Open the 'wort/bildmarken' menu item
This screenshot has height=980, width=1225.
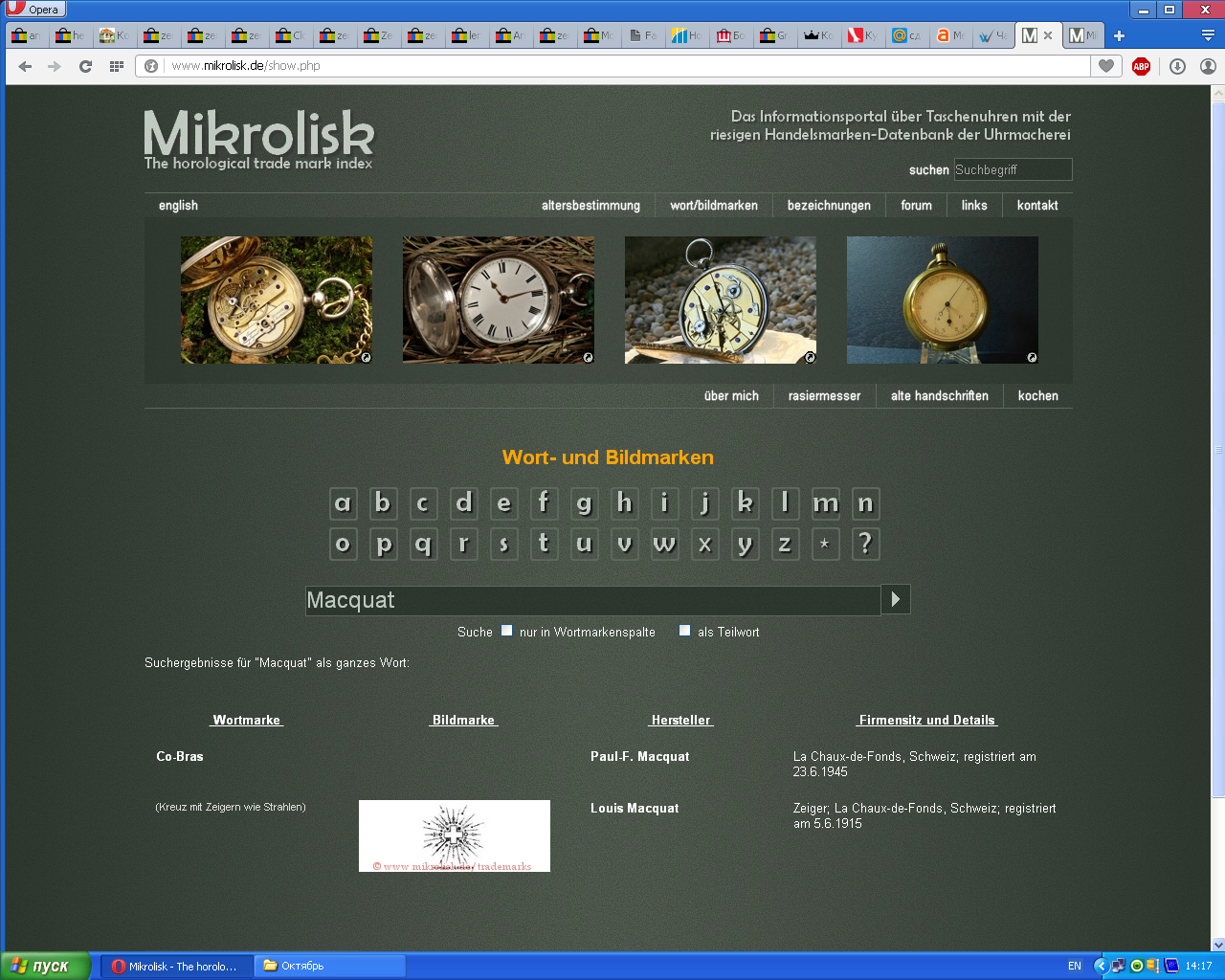(714, 206)
